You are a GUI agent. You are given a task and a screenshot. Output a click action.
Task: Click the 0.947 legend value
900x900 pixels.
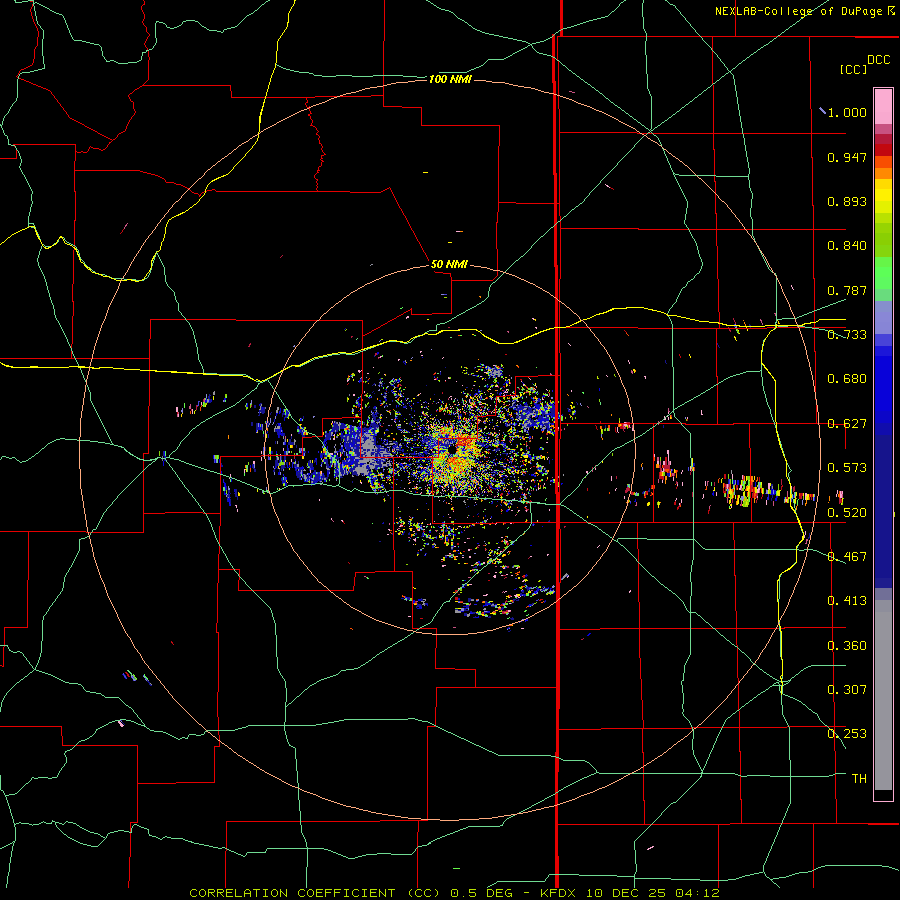847,157
